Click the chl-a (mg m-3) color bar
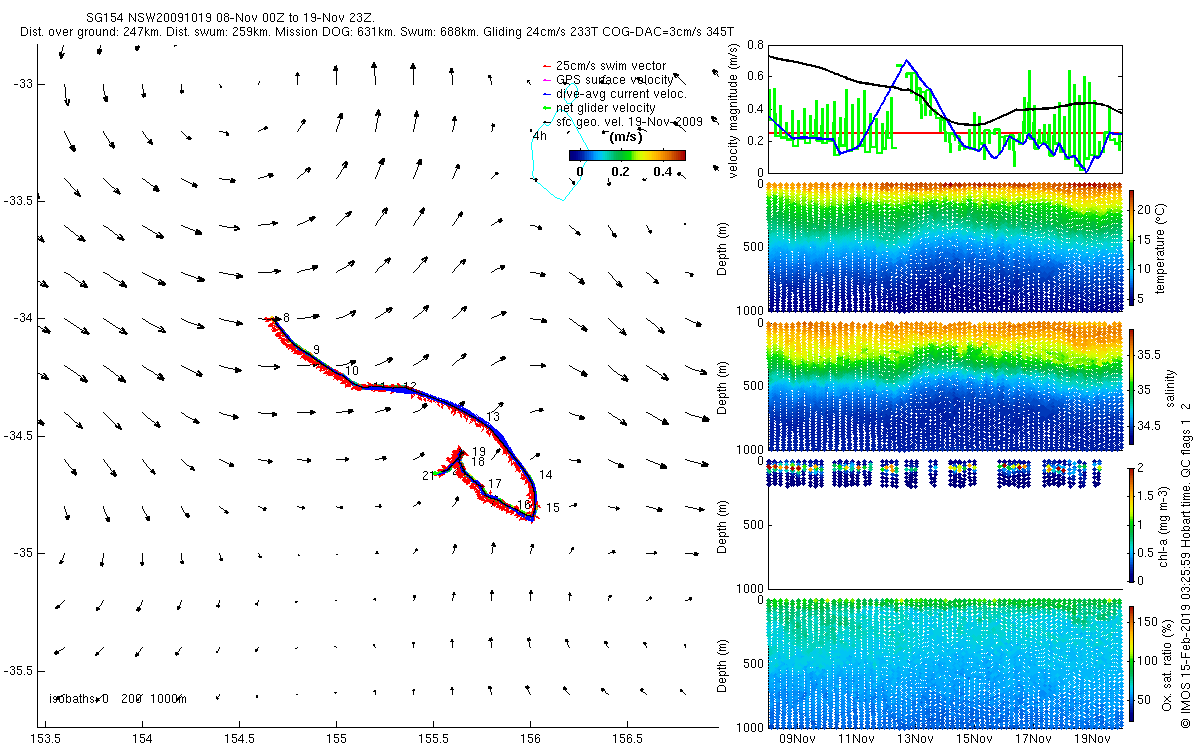The width and height of the screenshot is (1200, 750). coord(1132,524)
